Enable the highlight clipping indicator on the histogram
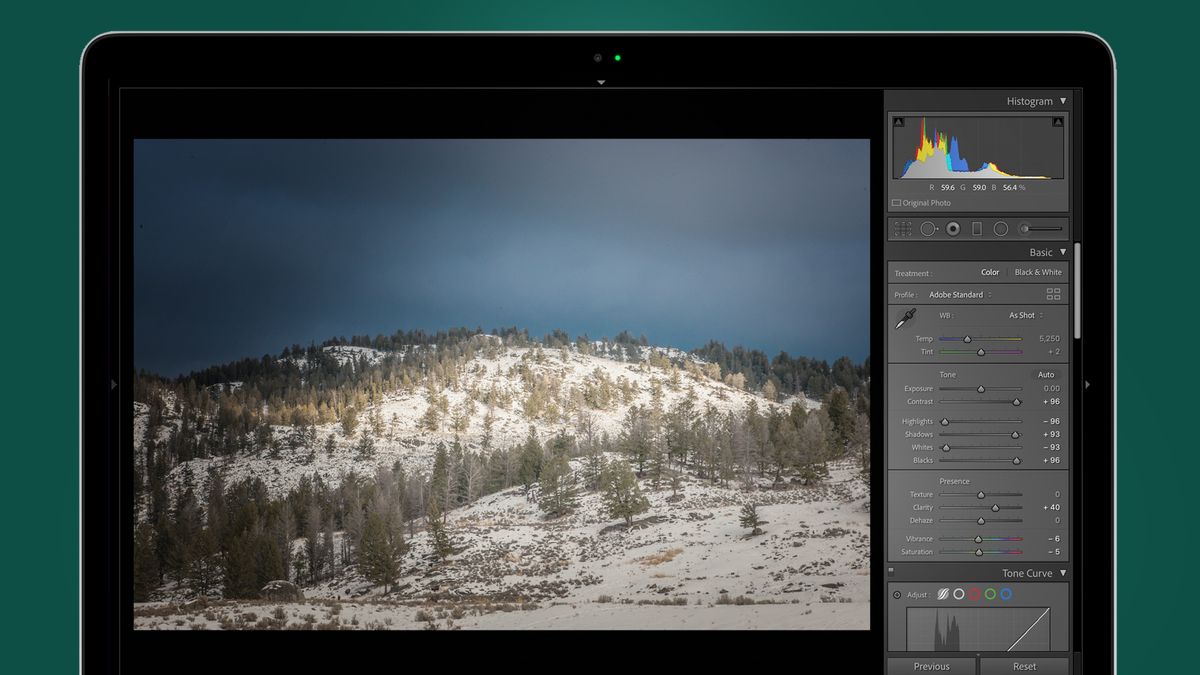This screenshot has height=675, width=1200. point(1057,121)
